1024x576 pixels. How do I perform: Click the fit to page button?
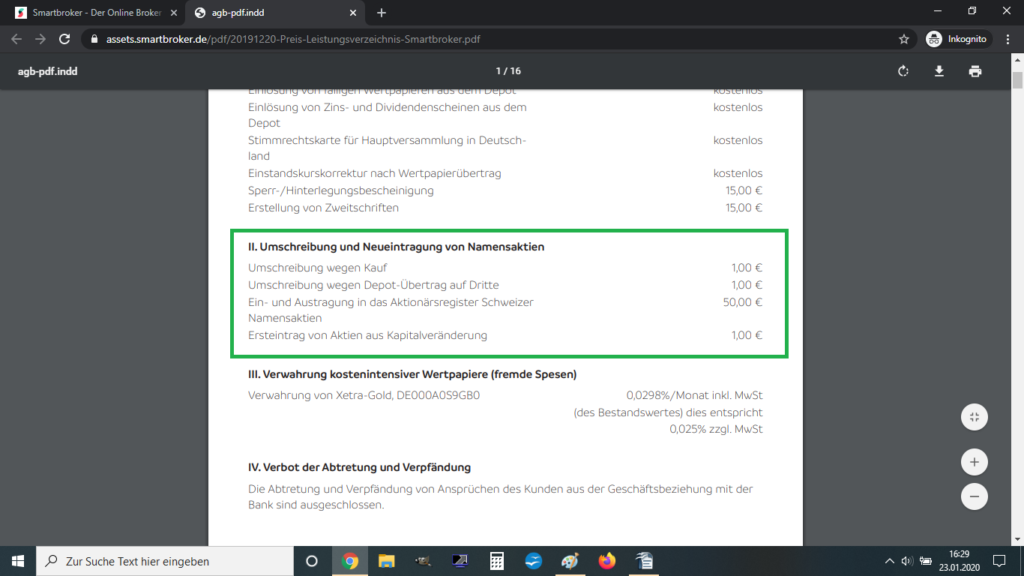[x=974, y=417]
